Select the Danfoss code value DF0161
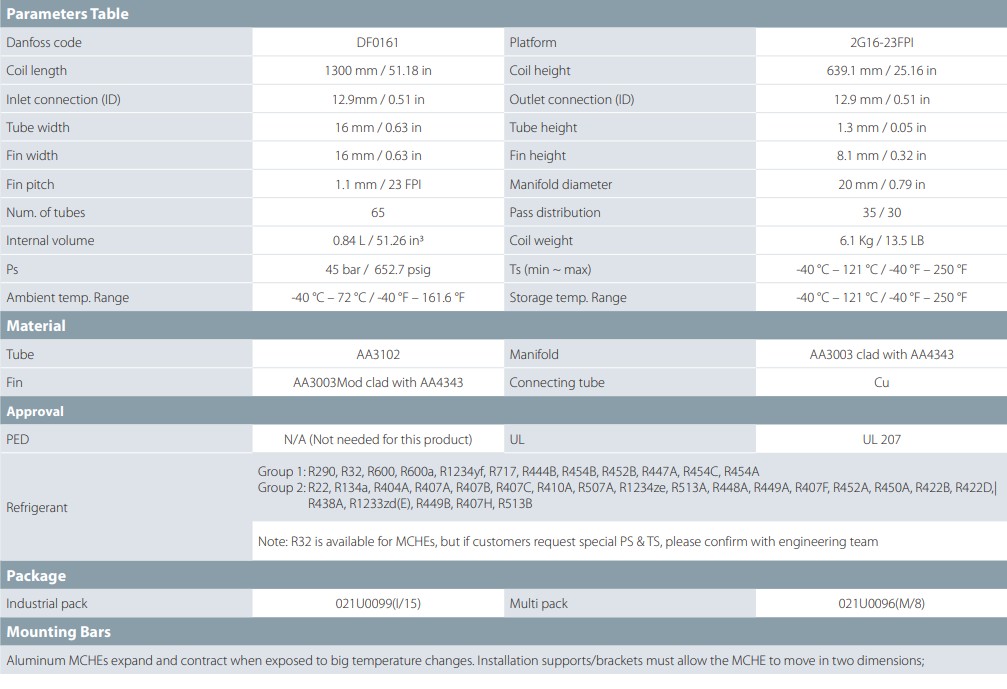 378,42
